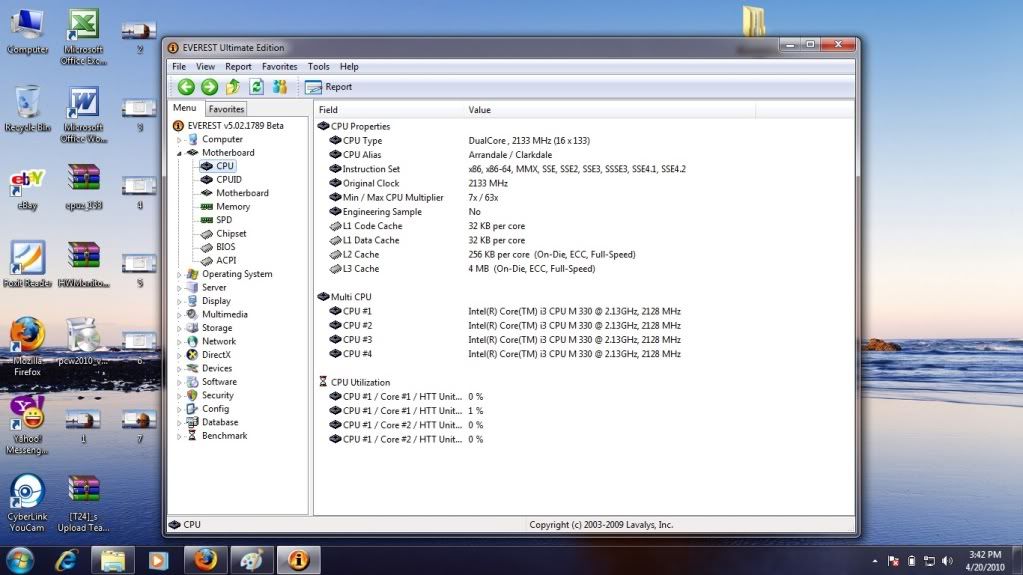The image size is (1023, 575).
Task: Open the Foxit Reader desktop icon
Action: click(27, 264)
